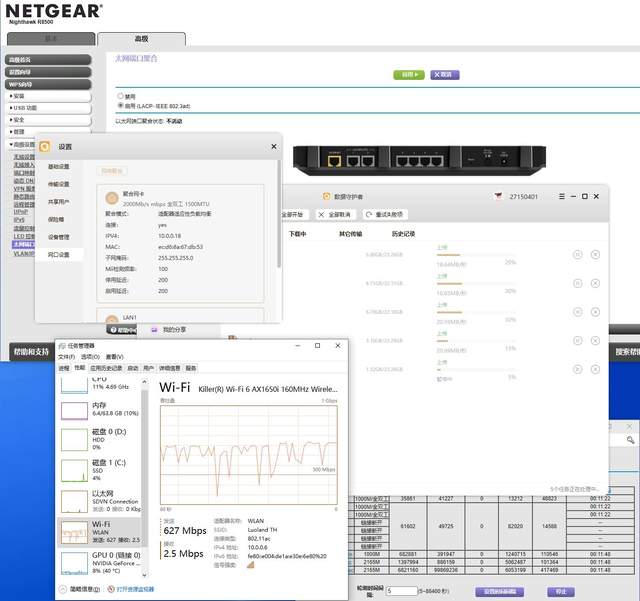
Task: Switch to the 应用历史记录 tab in Task Manager
Action: coord(106,368)
